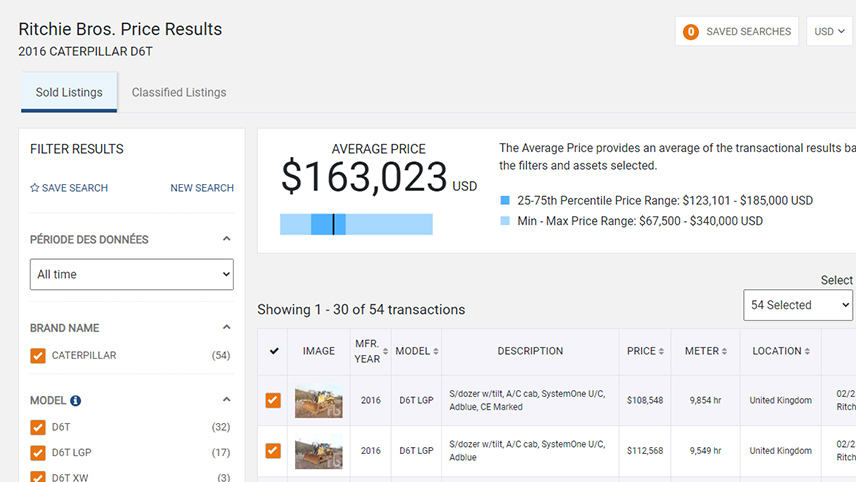Sort the Meter column arrows
856x482 pixels.
point(724,352)
